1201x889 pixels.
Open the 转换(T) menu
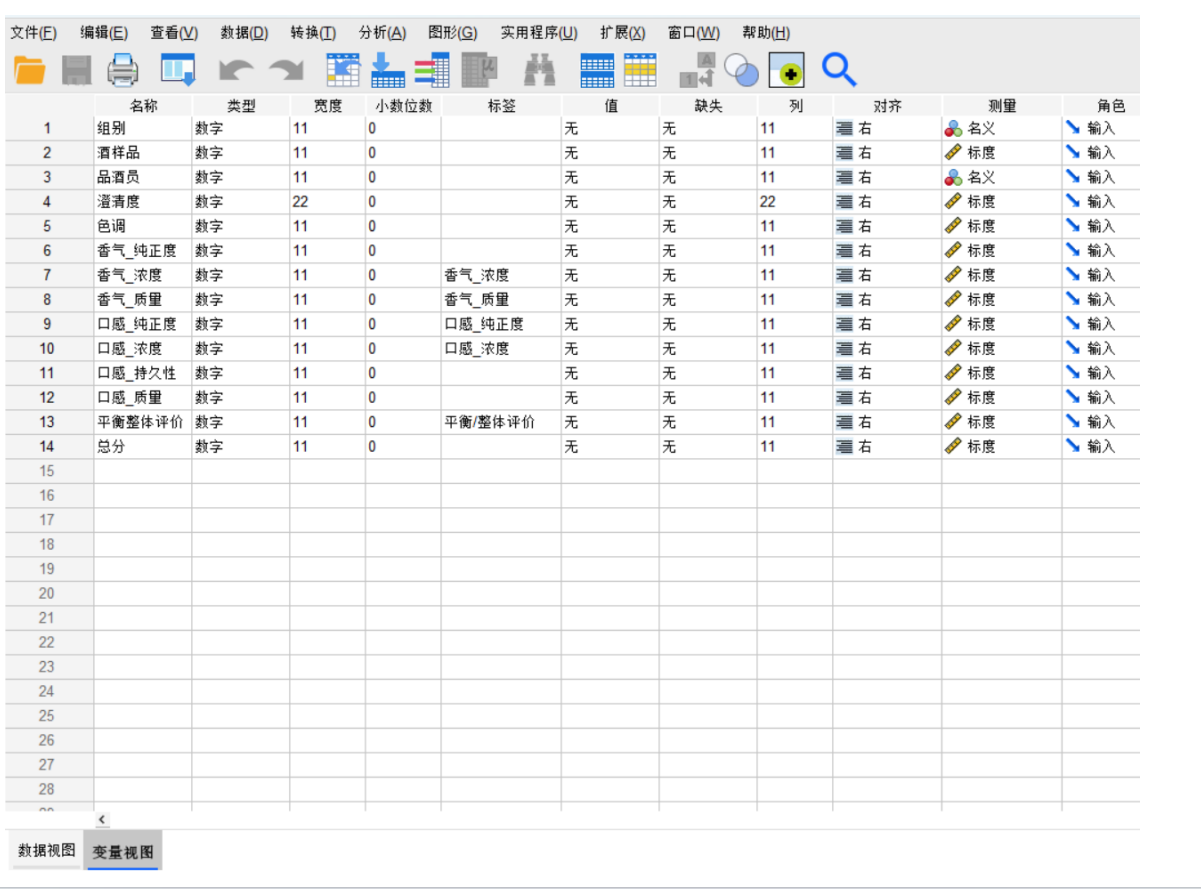click(314, 32)
